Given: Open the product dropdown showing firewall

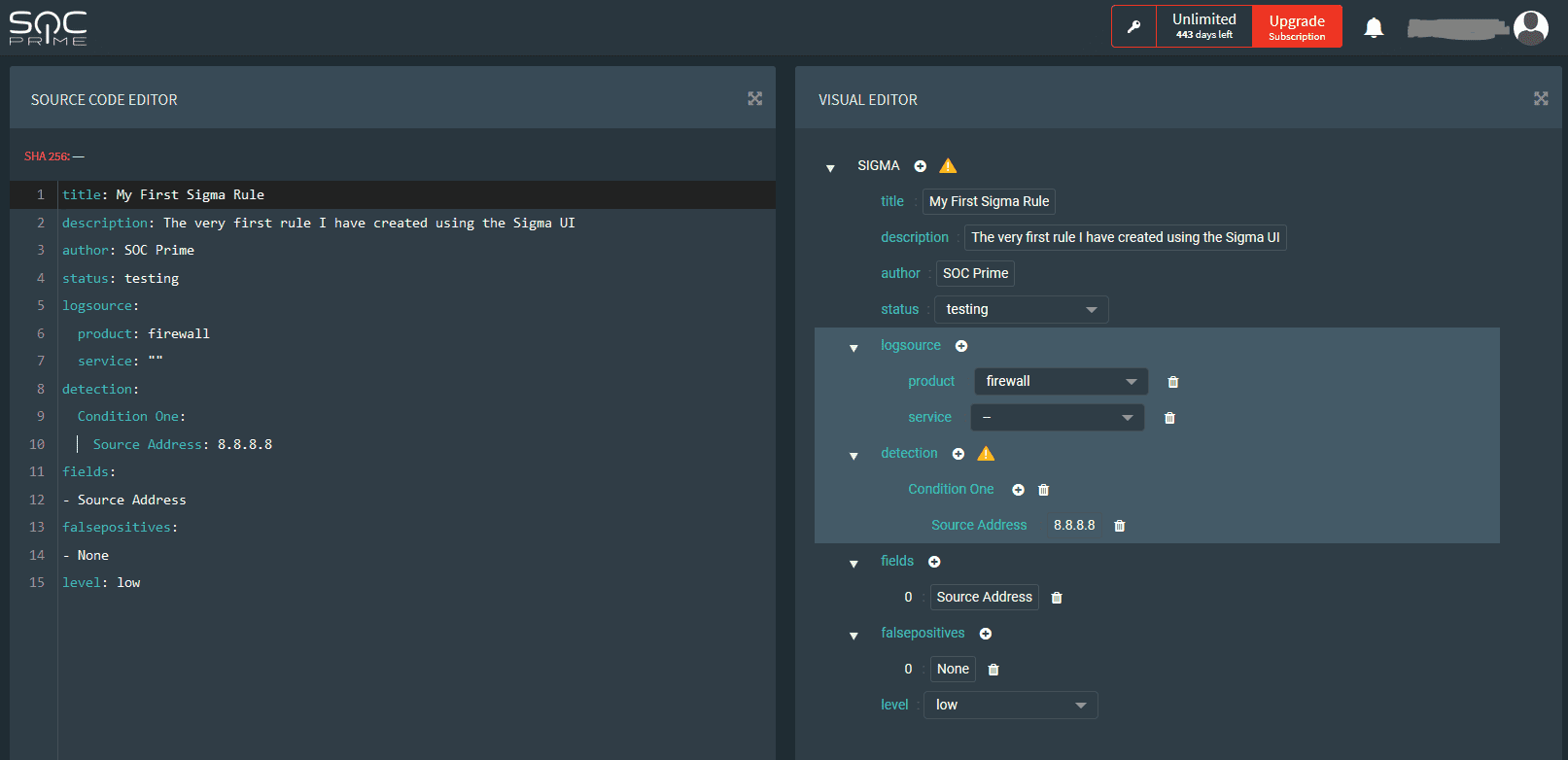Looking at the screenshot, I should (1061, 382).
